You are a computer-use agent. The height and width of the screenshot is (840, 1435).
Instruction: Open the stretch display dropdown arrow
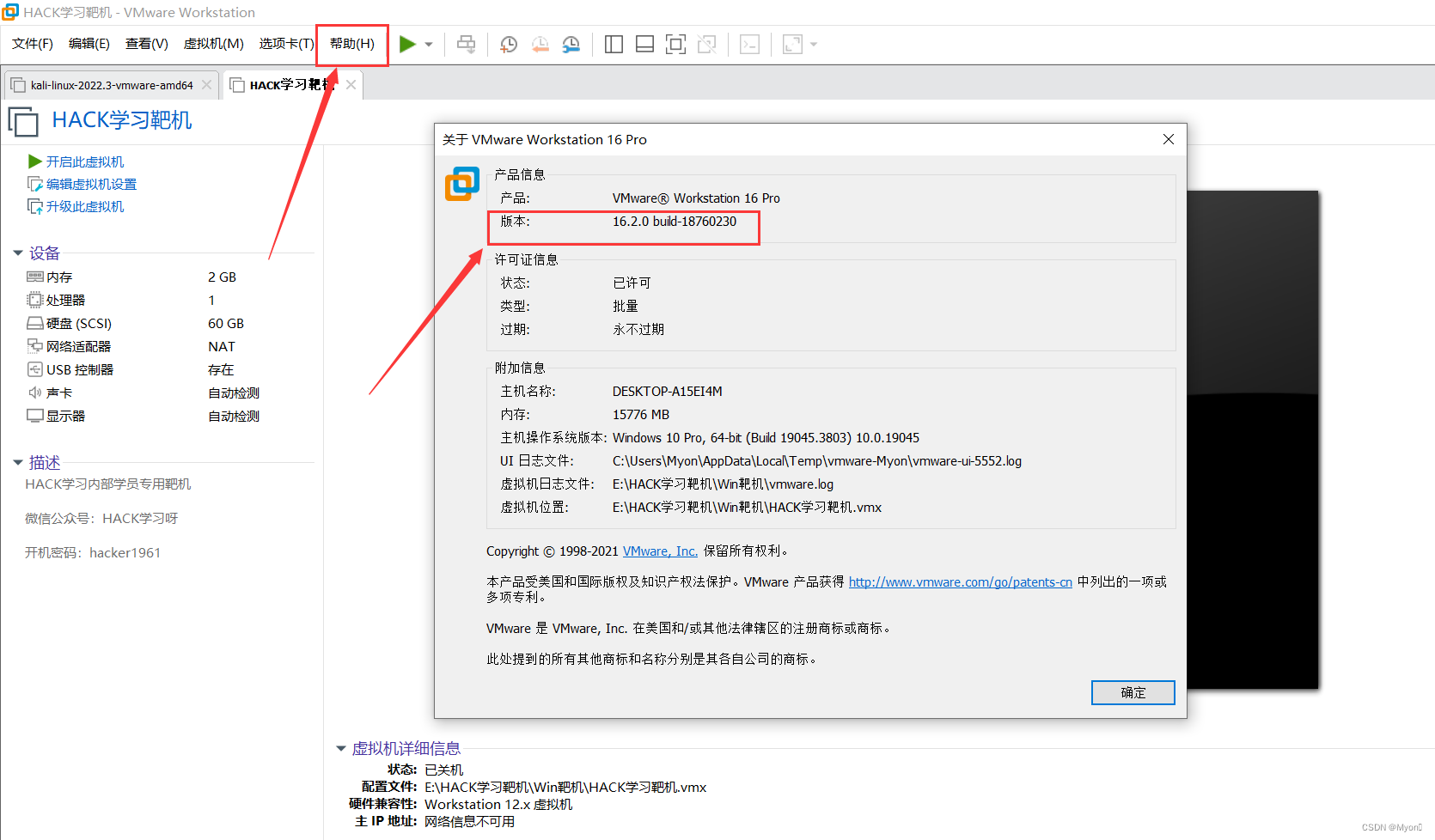click(814, 45)
